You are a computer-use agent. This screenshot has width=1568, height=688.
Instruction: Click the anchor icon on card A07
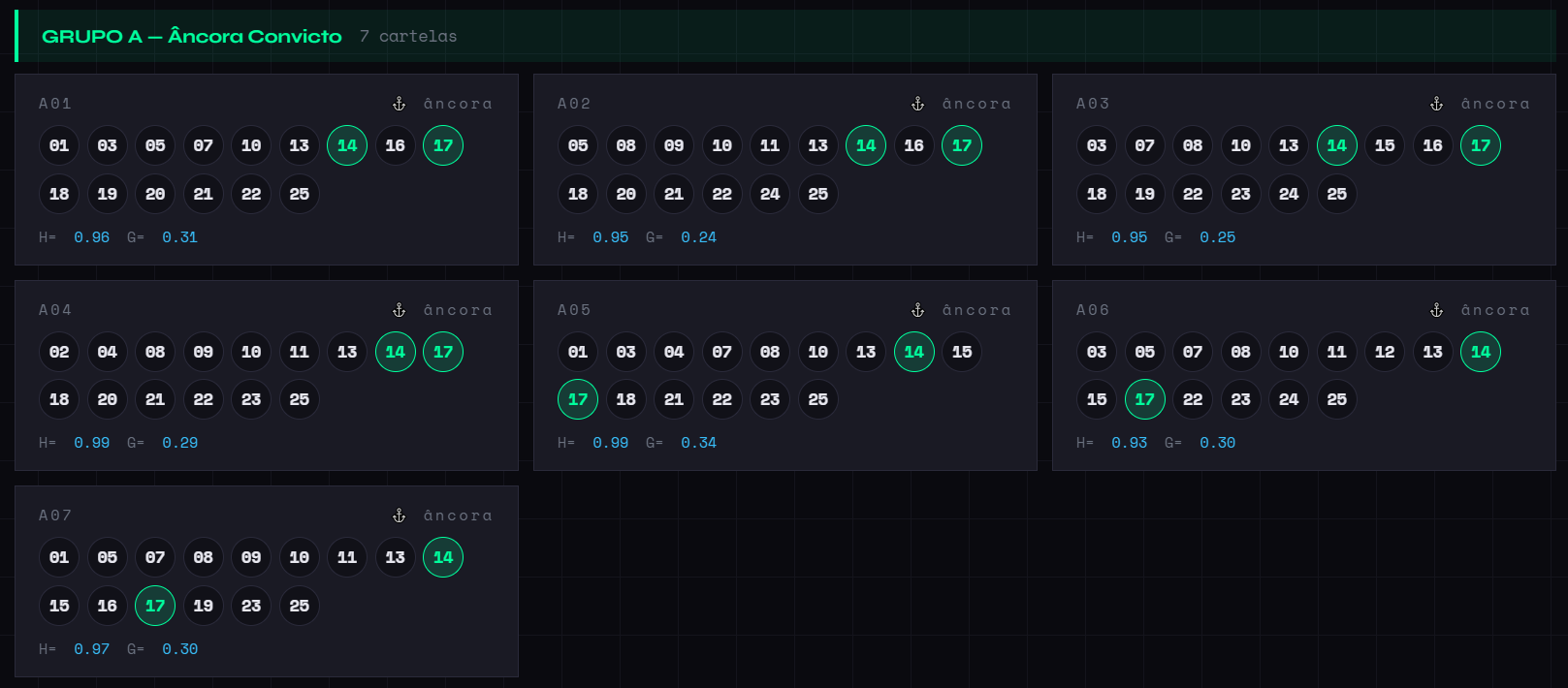(x=399, y=516)
